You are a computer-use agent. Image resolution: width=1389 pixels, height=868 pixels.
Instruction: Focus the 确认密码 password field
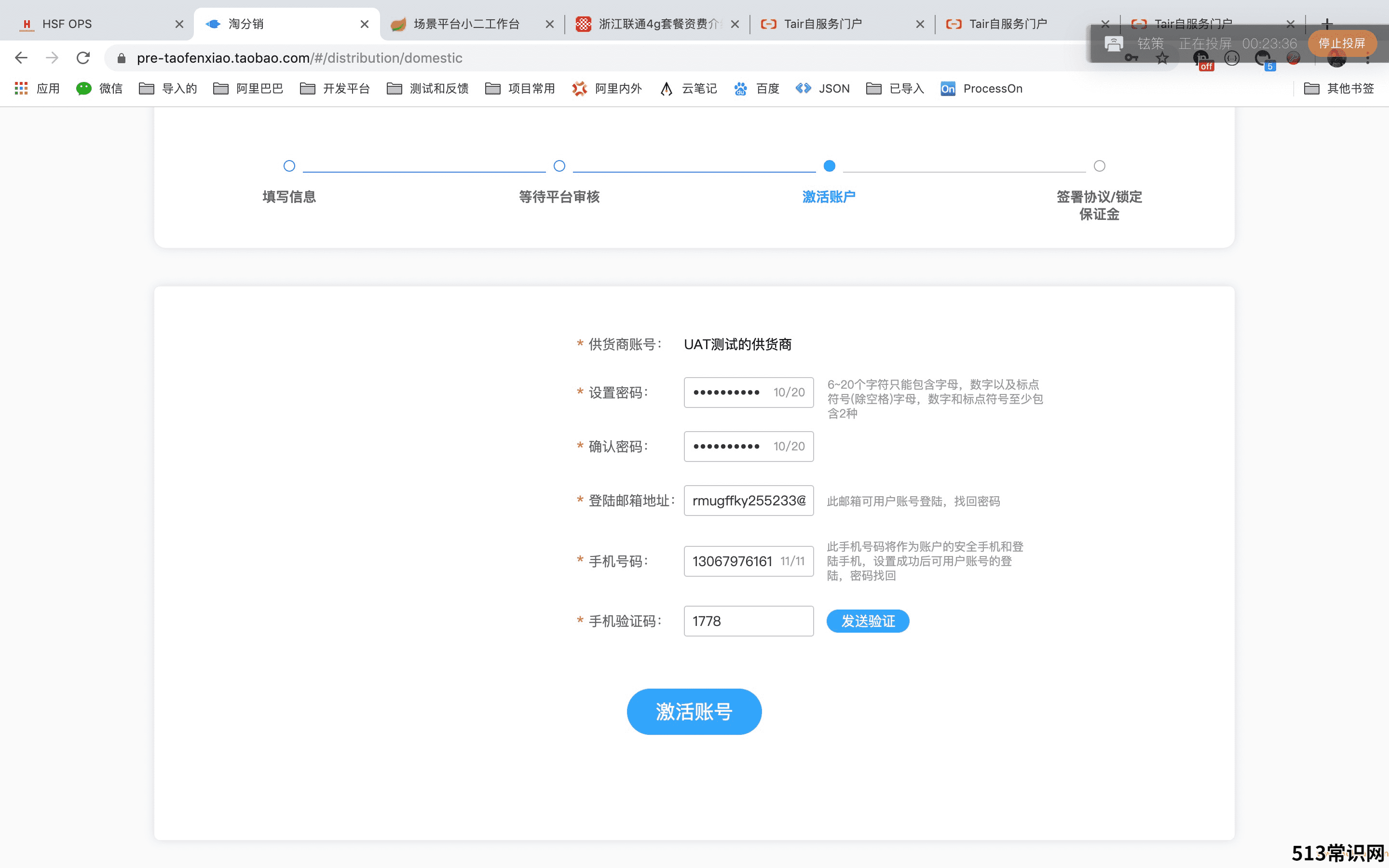(x=749, y=447)
